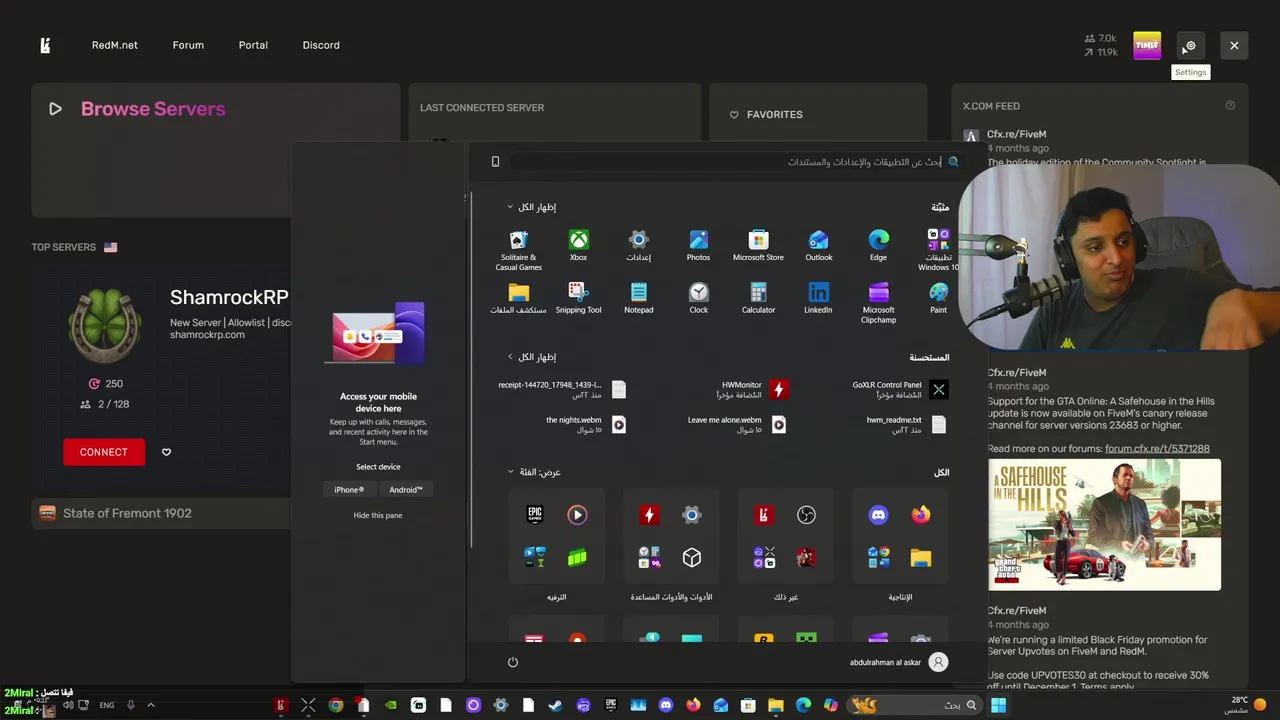Open Epic Games Launcher in entertainment group
Screen dimensions: 1280x720
click(x=535, y=515)
